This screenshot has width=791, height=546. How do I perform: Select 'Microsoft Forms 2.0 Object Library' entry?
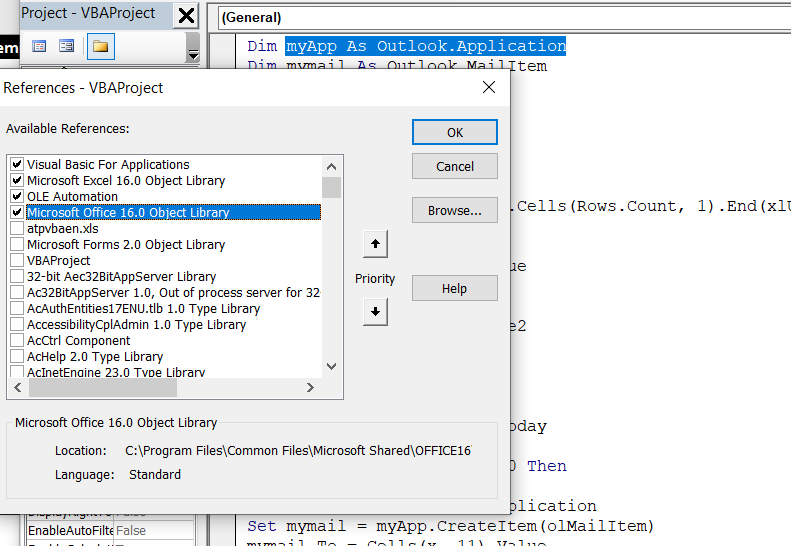coord(126,245)
